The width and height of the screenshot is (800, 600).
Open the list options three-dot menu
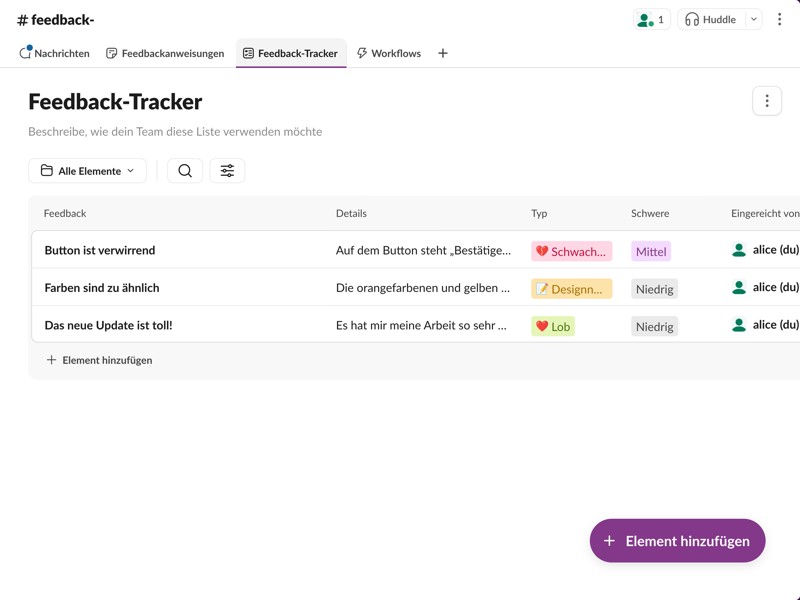tap(767, 101)
